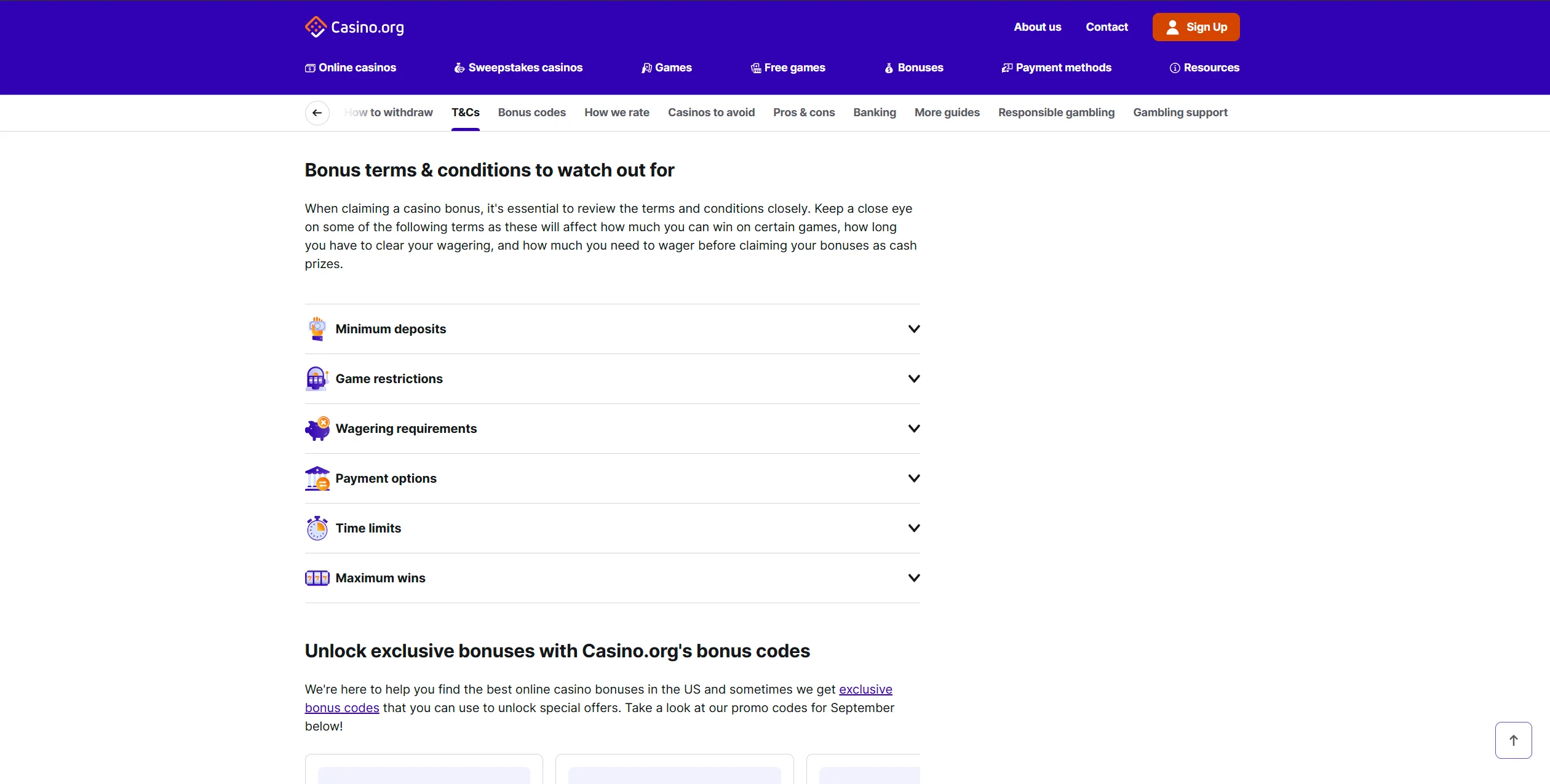Click the Time limits stopwatch icon
This screenshot has height=784, width=1550.
[317, 528]
